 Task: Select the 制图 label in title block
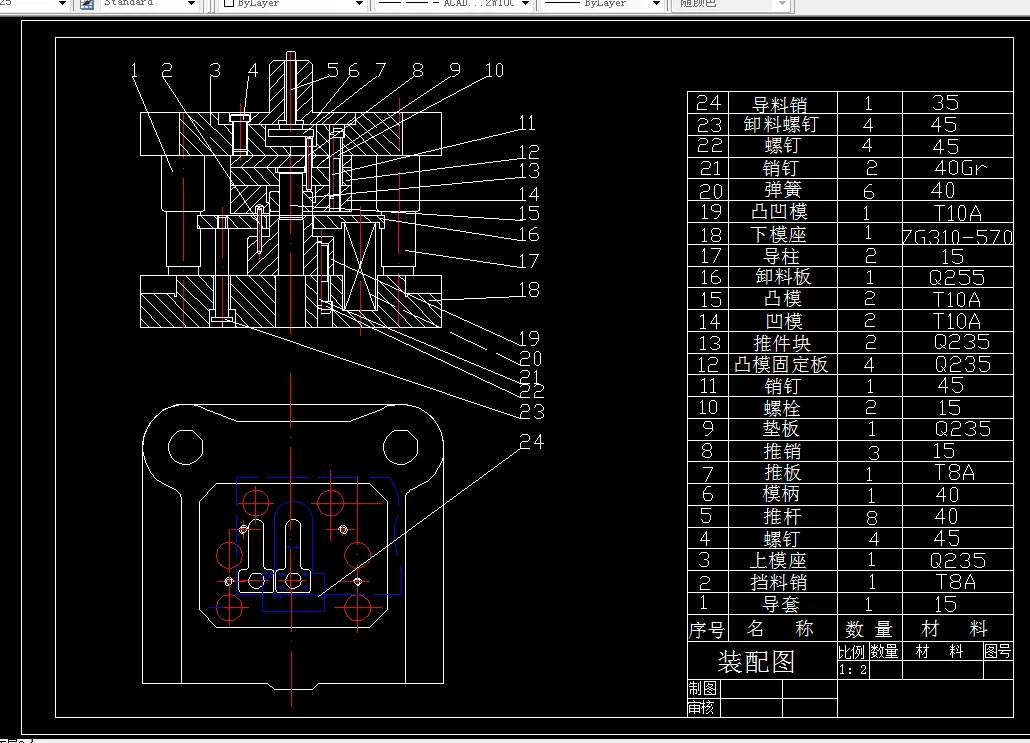coord(702,688)
